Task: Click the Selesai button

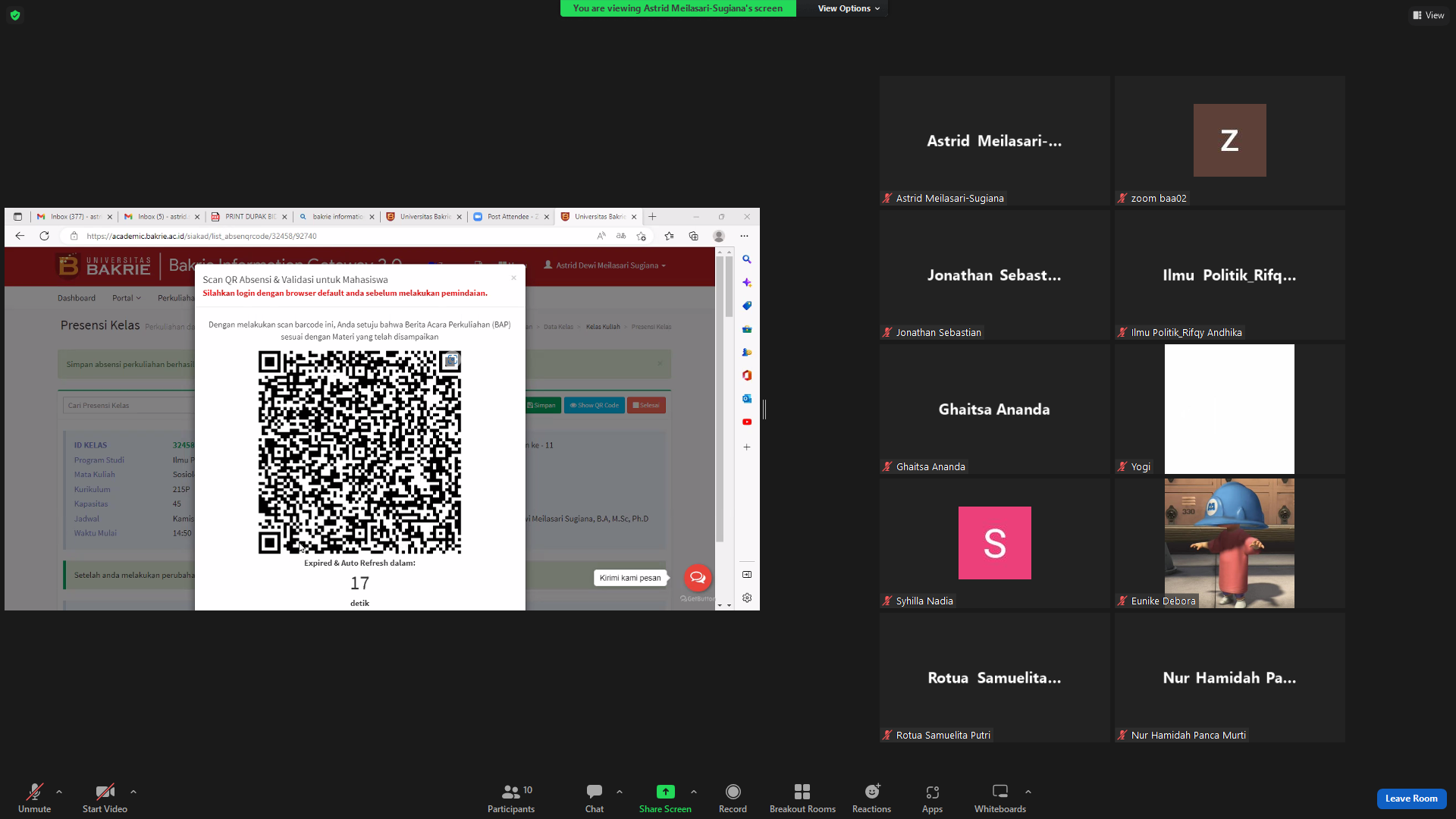Action: point(646,406)
